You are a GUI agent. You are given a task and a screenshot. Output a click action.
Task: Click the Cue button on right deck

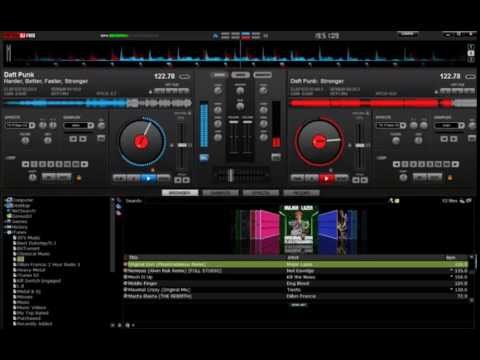298,178
